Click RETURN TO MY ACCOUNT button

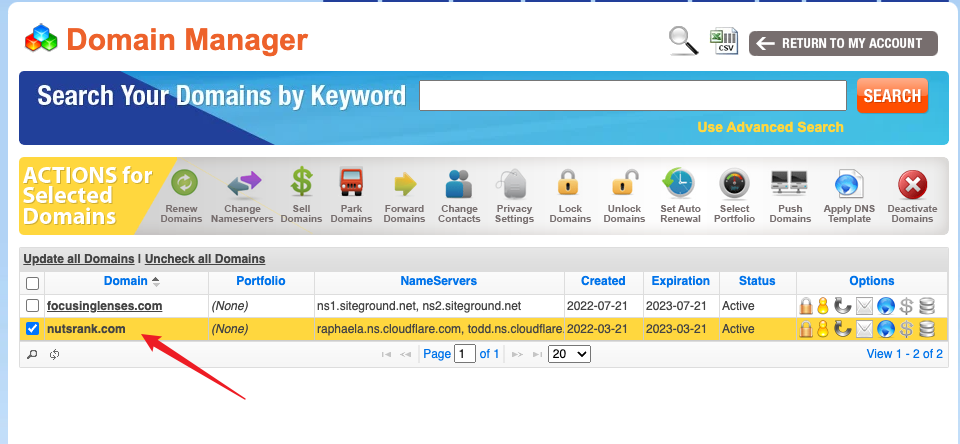pyautogui.click(x=843, y=43)
